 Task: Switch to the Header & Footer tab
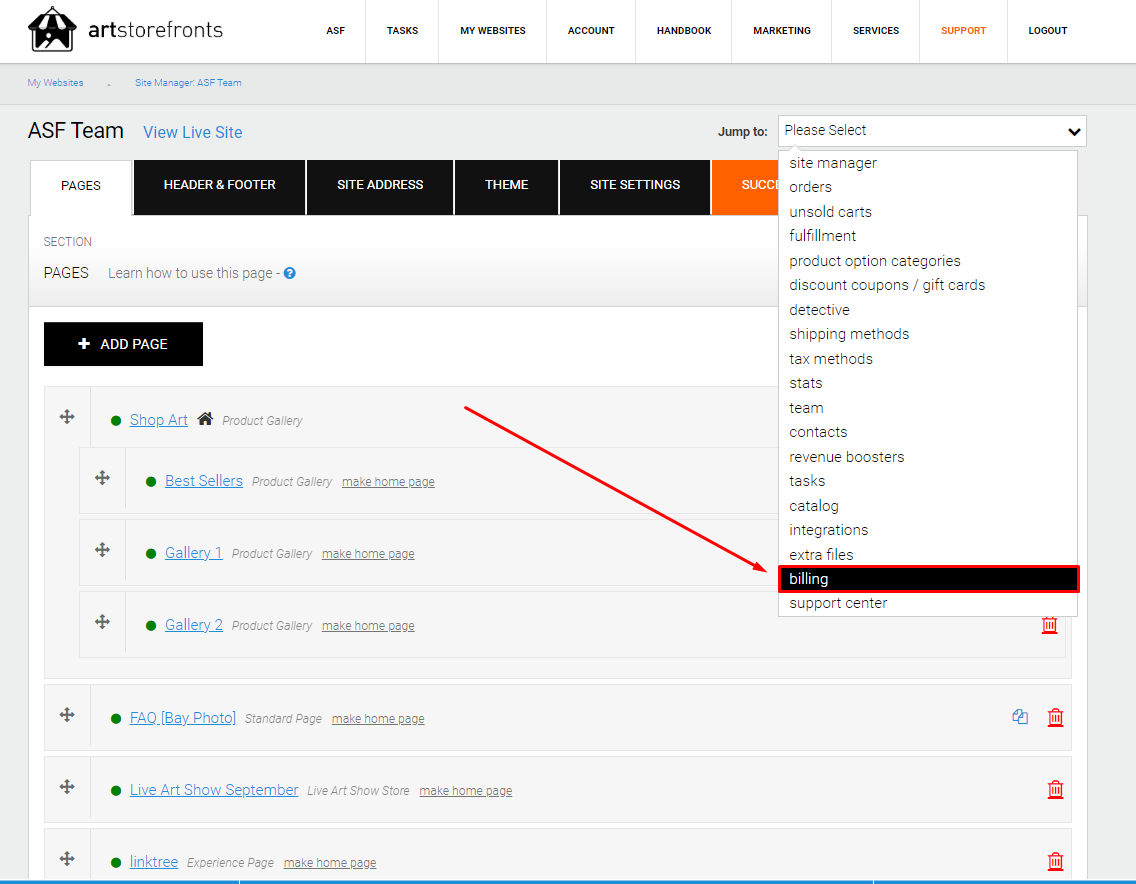(219, 185)
